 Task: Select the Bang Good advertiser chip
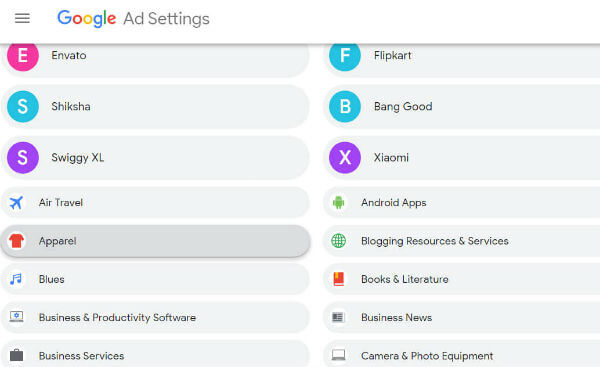[x=462, y=106]
